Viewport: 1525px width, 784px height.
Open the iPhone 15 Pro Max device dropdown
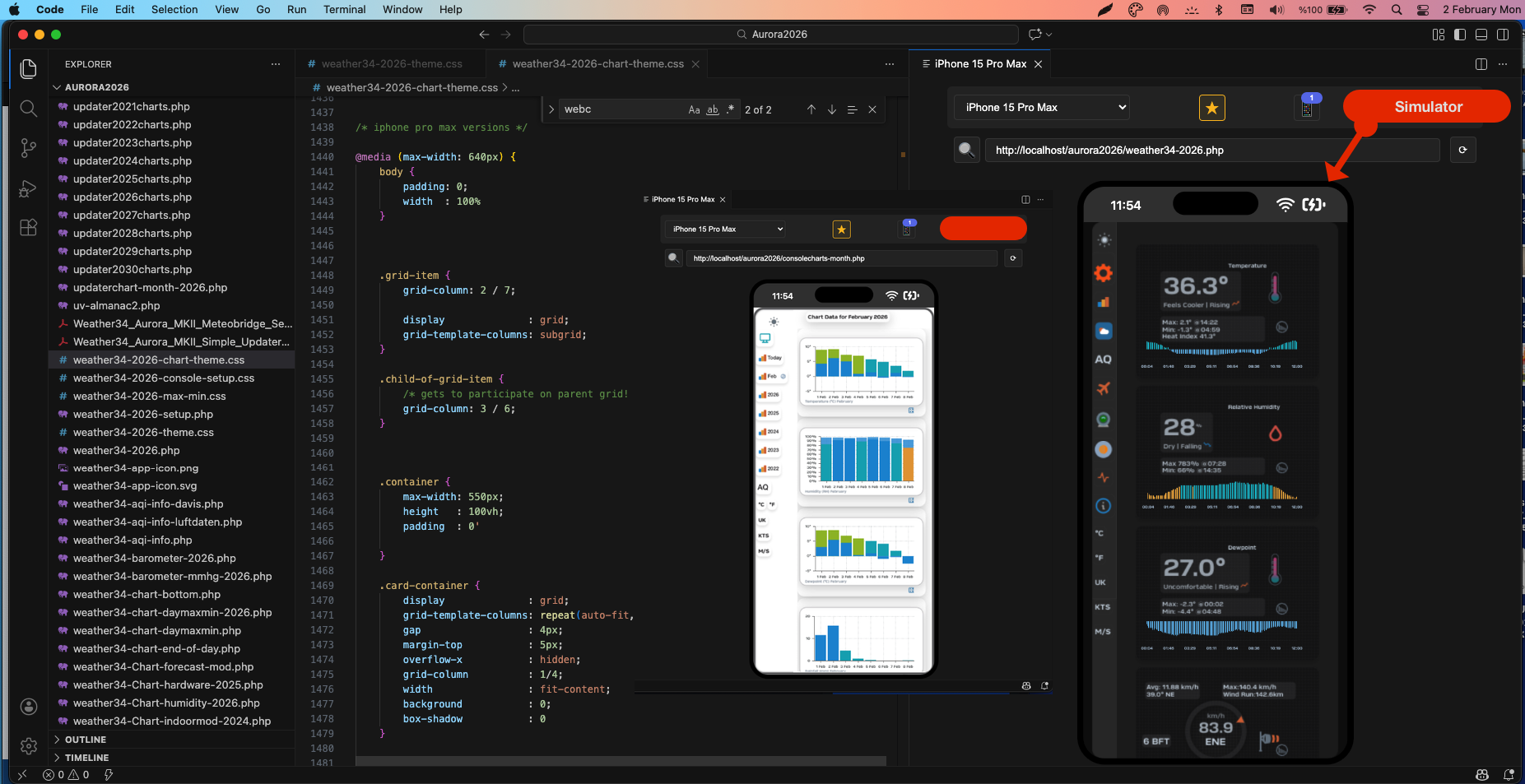click(1041, 108)
